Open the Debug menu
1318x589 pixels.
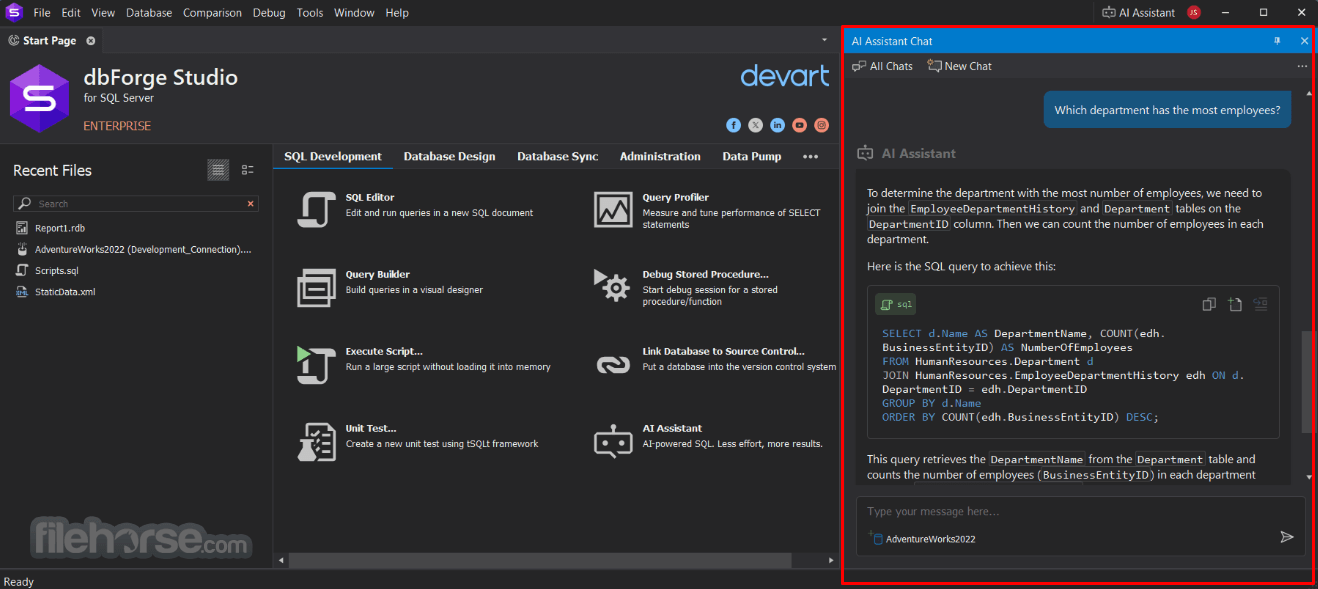click(x=269, y=13)
